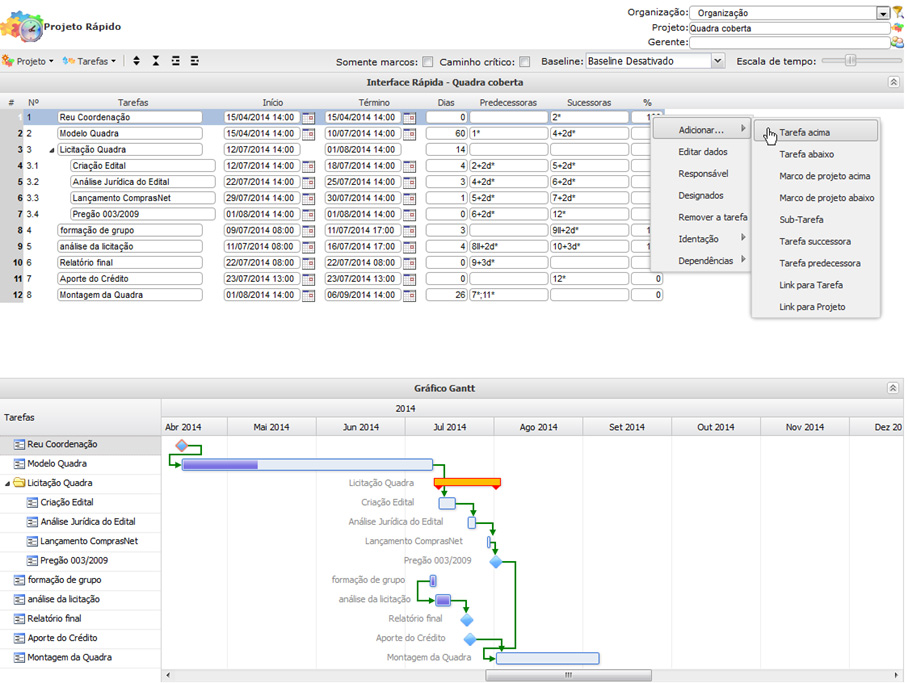Choose Tarefa abaixo in submenu
Screen dimensions: 908x683
[815, 154]
